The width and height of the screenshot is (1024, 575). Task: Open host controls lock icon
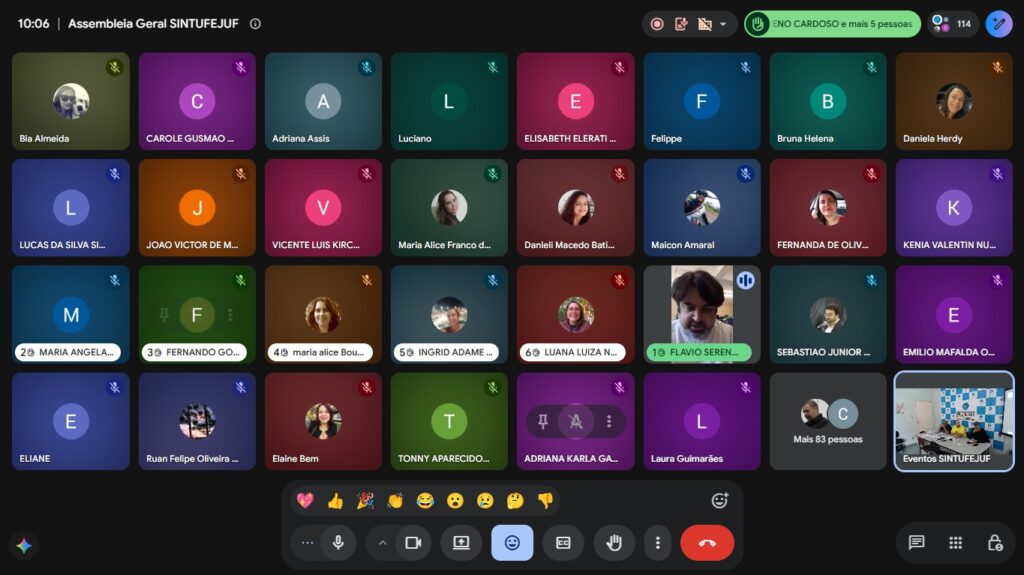(x=995, y=542)
